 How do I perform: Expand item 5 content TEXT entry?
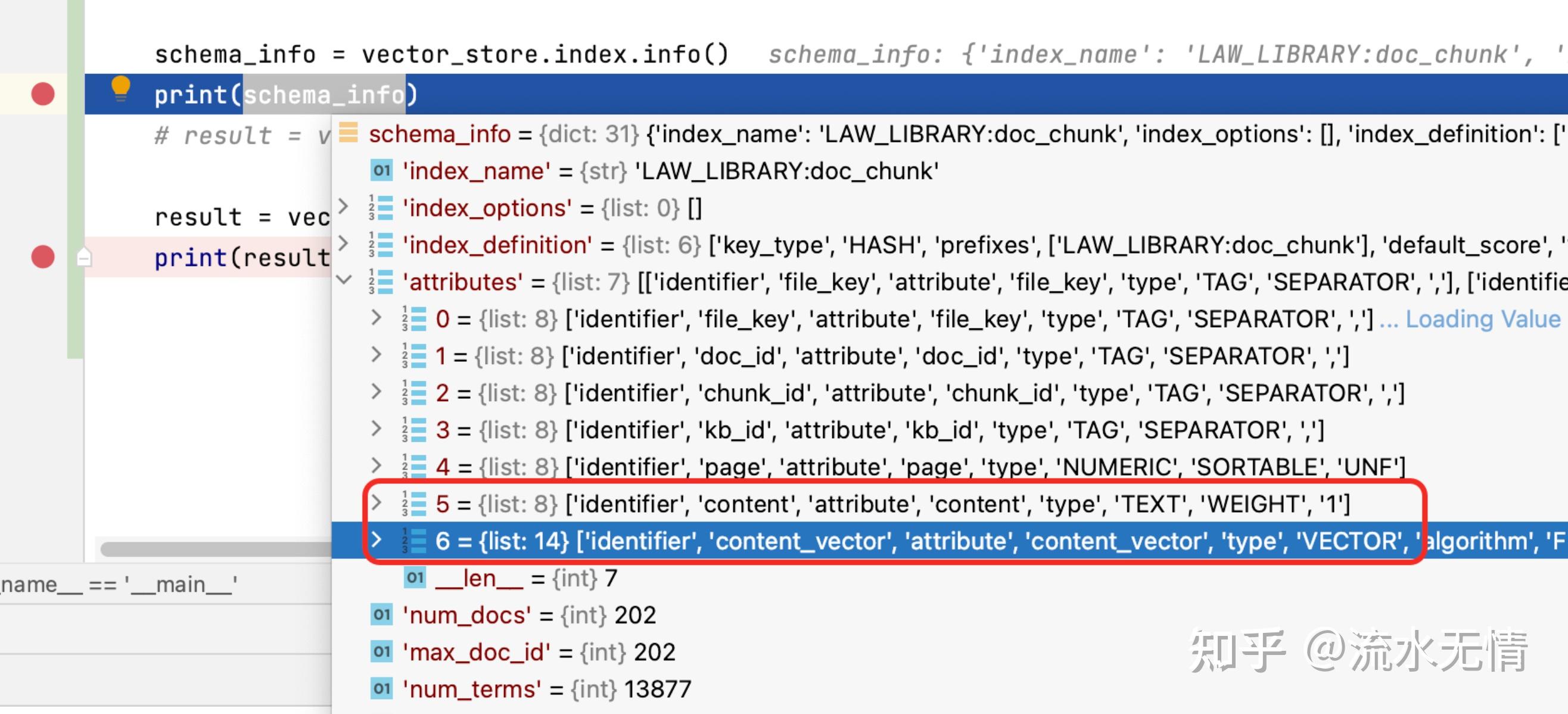pyautogui.click(x=376, y=503)
